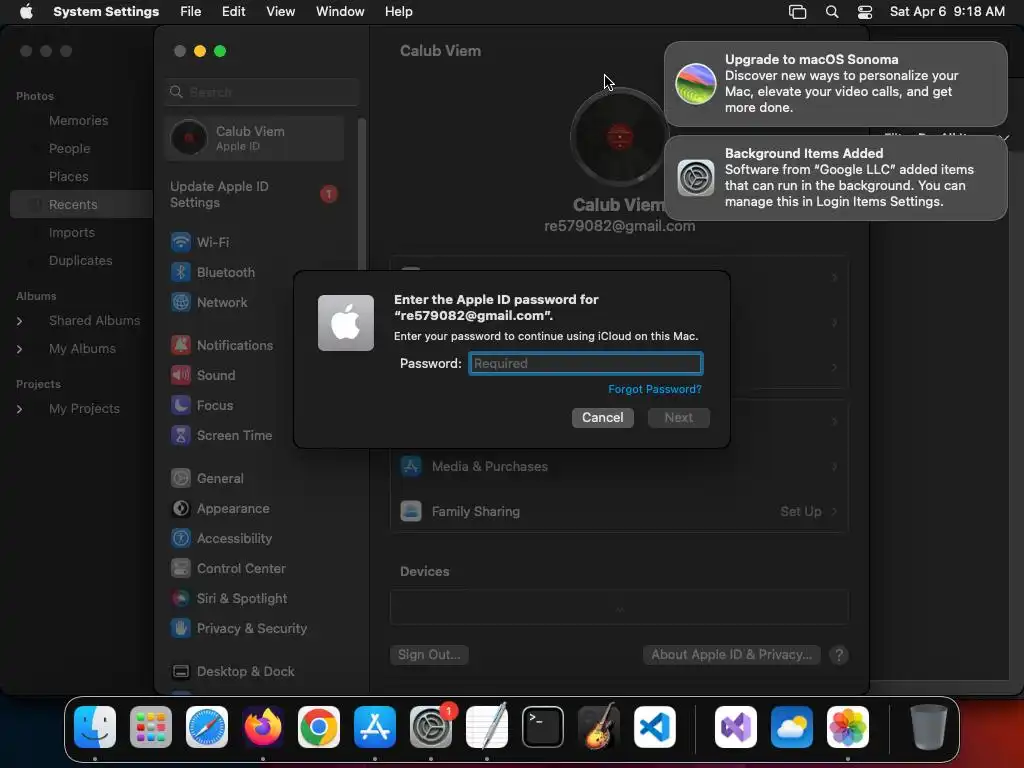Open General gear icon in sidebar
The image size is (1024, 768).
[x=180, y=479]
